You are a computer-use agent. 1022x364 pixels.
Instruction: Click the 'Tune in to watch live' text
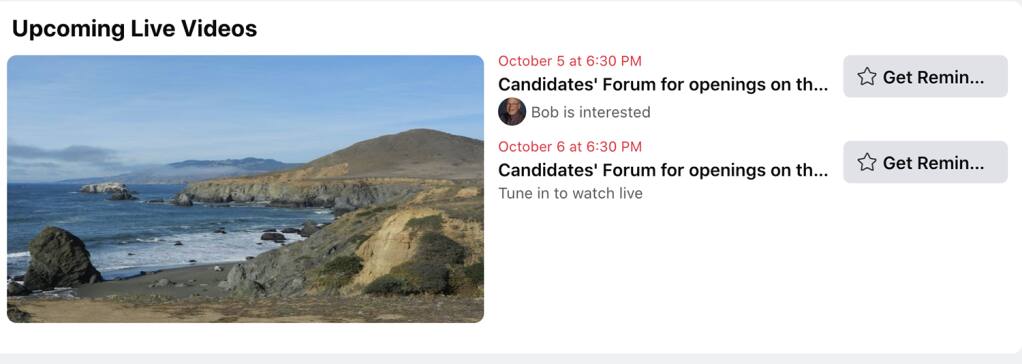(x=570, y=193)
